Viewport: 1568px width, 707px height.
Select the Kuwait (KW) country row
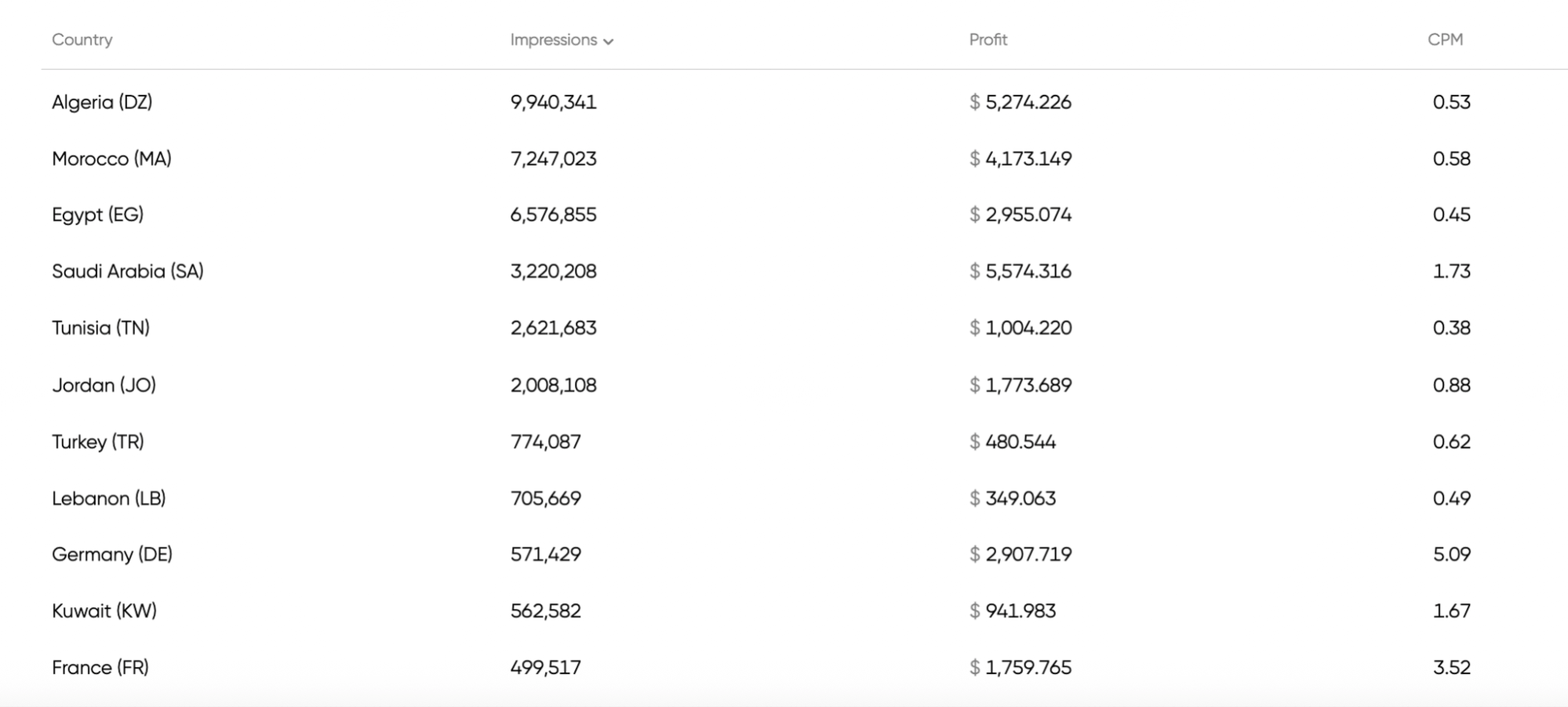[104, 611]
